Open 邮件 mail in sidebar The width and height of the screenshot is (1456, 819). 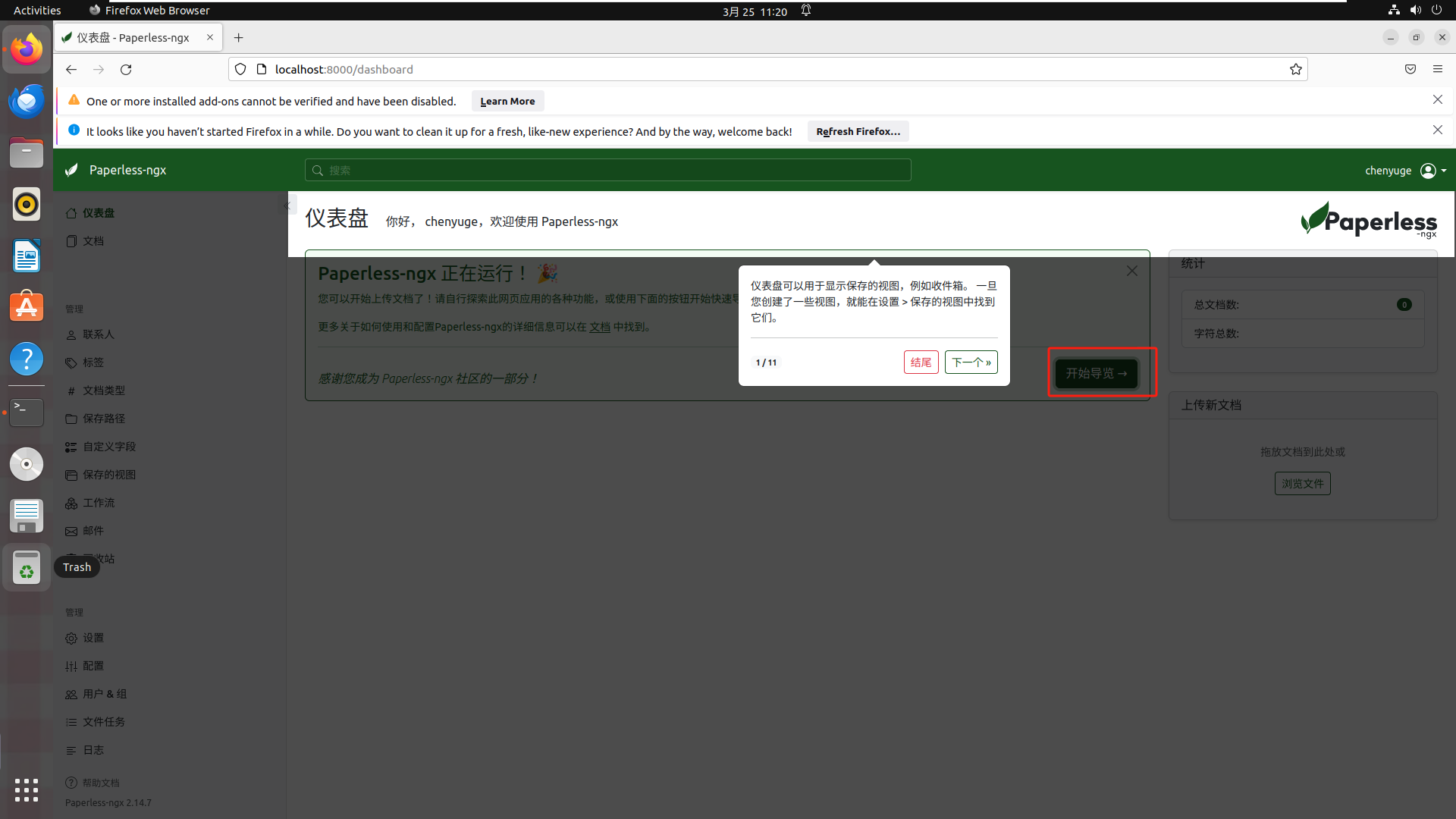[93, 531]
